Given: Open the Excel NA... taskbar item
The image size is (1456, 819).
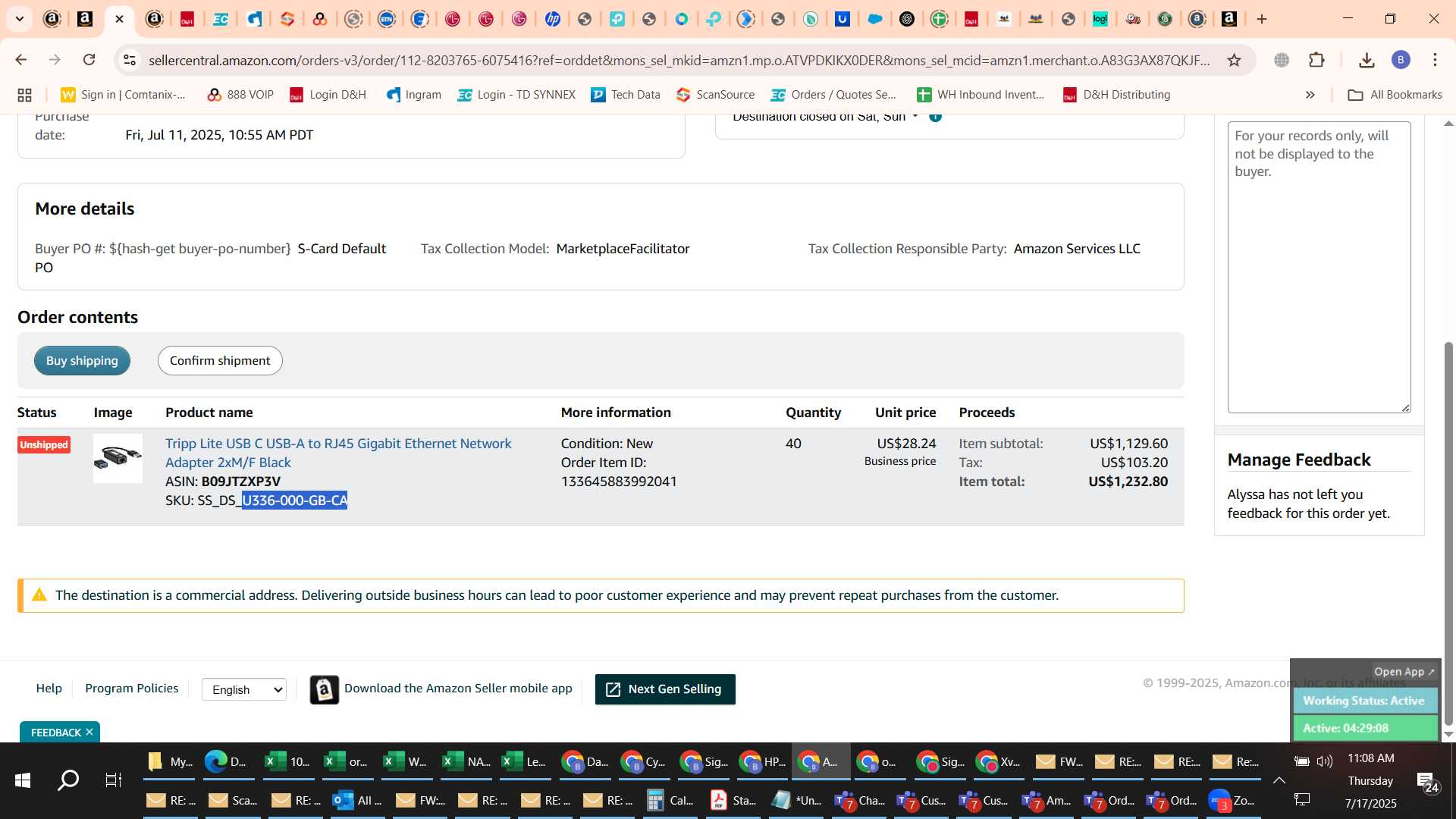Looking at the screenshot, I should pos(467,761).
